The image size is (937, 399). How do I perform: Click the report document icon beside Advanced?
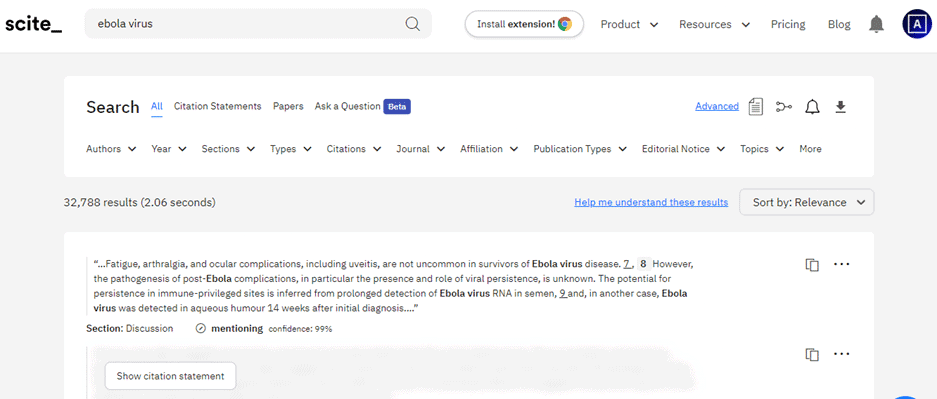click(756, 107)
